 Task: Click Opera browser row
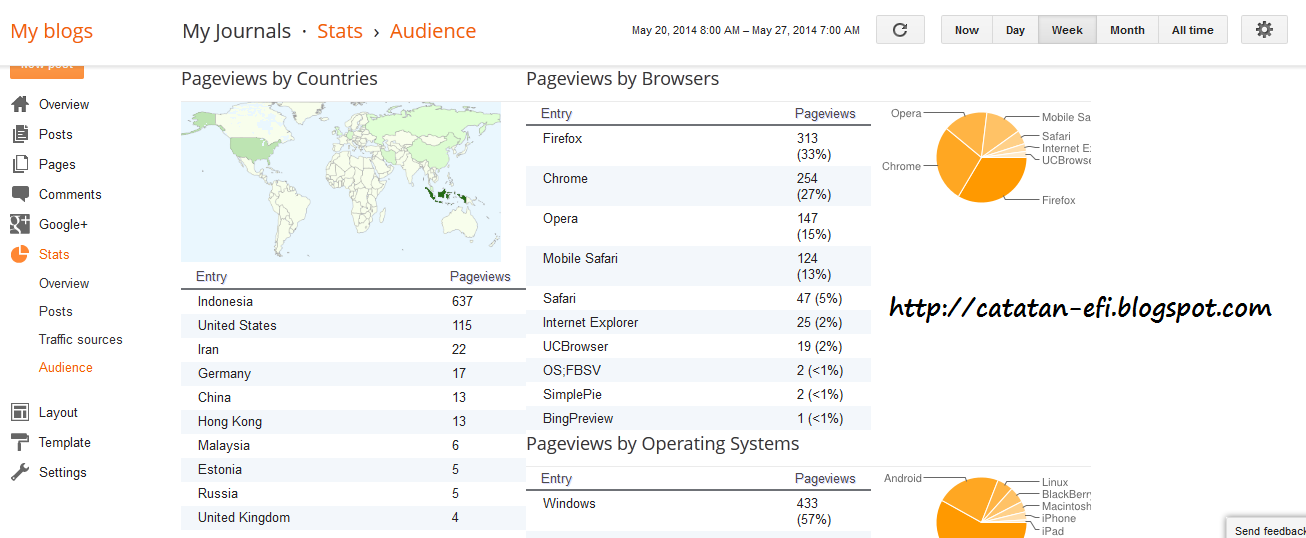(x=698, y=226)
